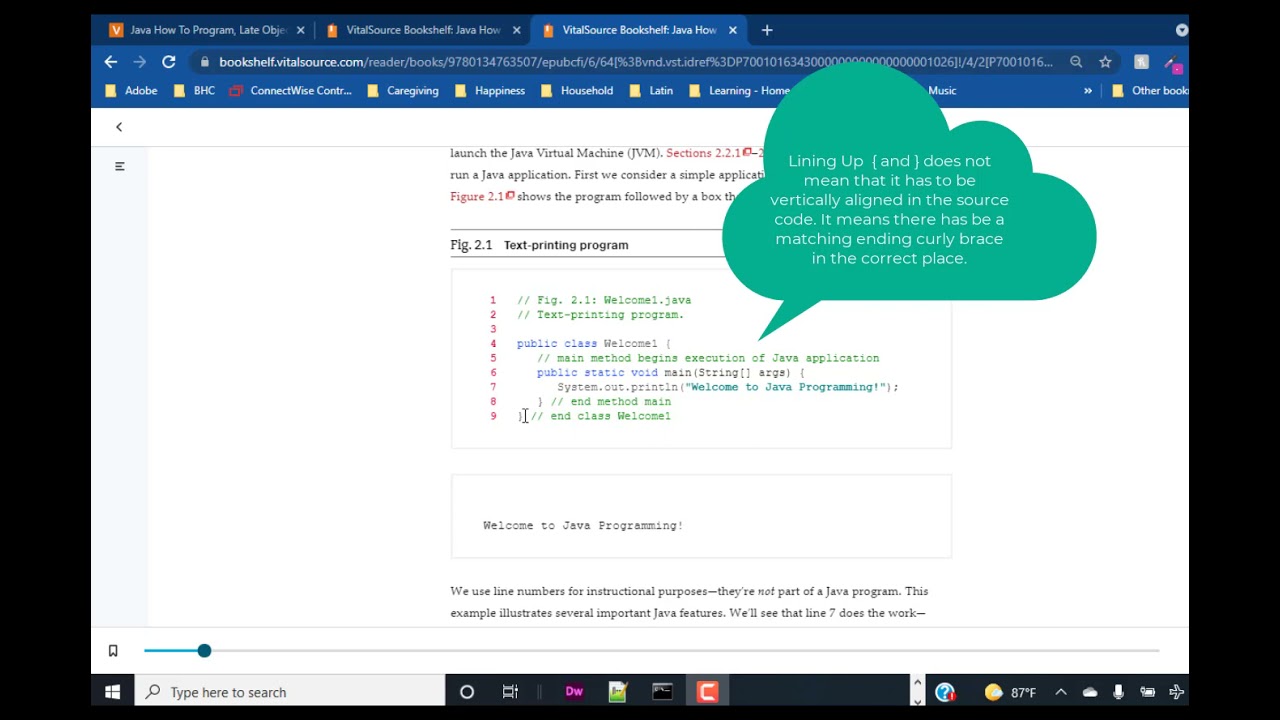
Task: Follow the Figure 2.1 link
Action: tap(482, 197)
